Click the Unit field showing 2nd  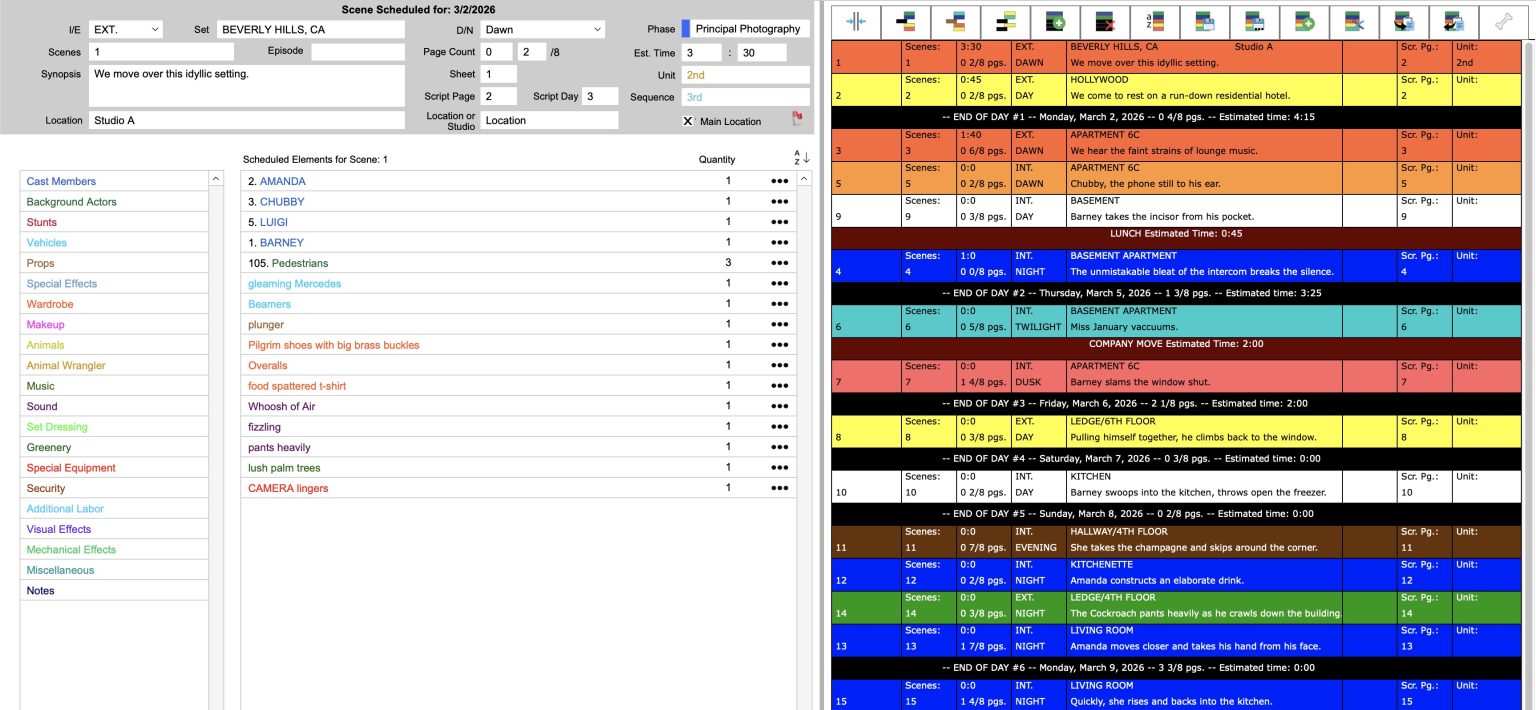(x=746, y=75)
